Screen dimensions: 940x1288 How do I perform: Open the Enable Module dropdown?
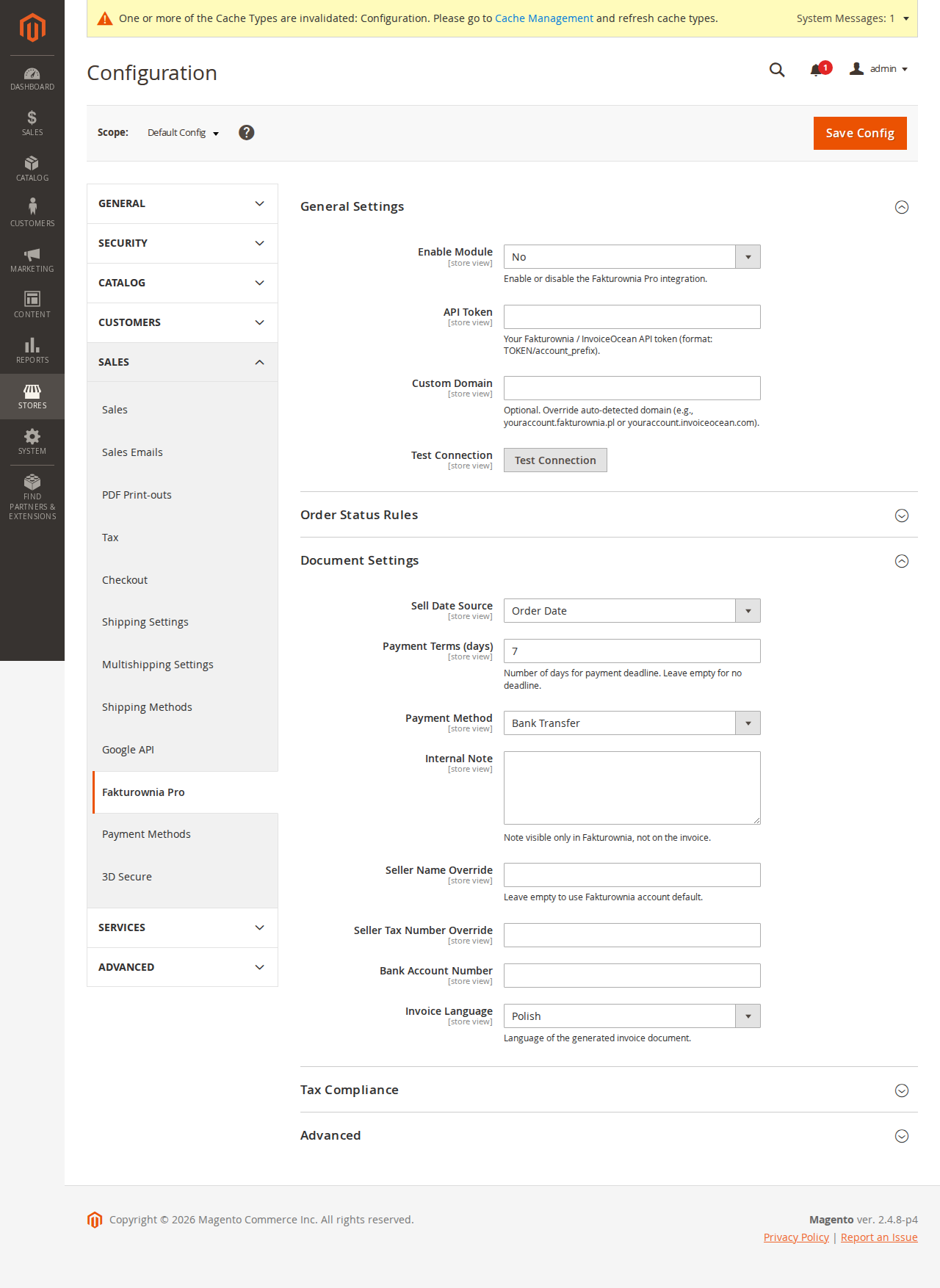632,257
